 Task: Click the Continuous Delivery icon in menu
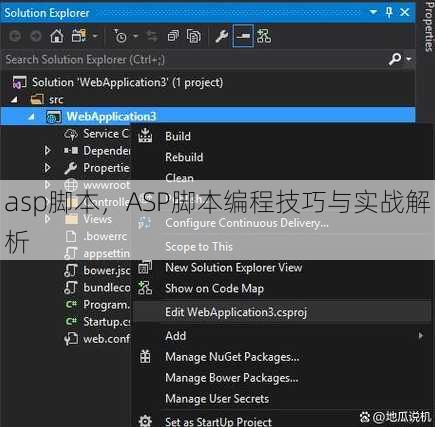pos(145,223)
